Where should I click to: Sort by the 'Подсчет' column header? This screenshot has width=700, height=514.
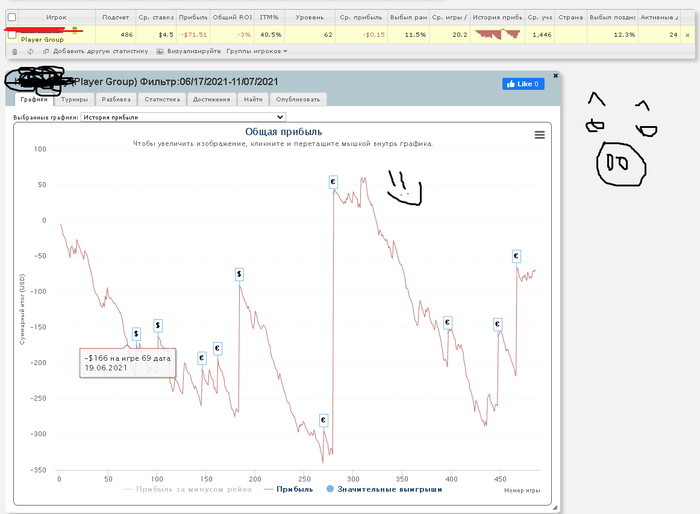116,17
